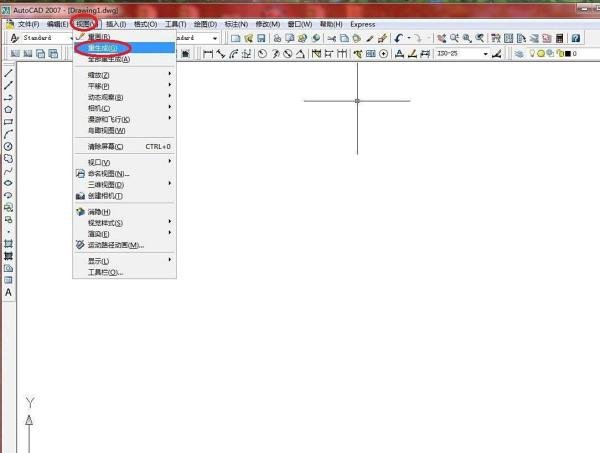600x453 pixels.
Task: Open the 格式(O) menu
Action: 145,24
